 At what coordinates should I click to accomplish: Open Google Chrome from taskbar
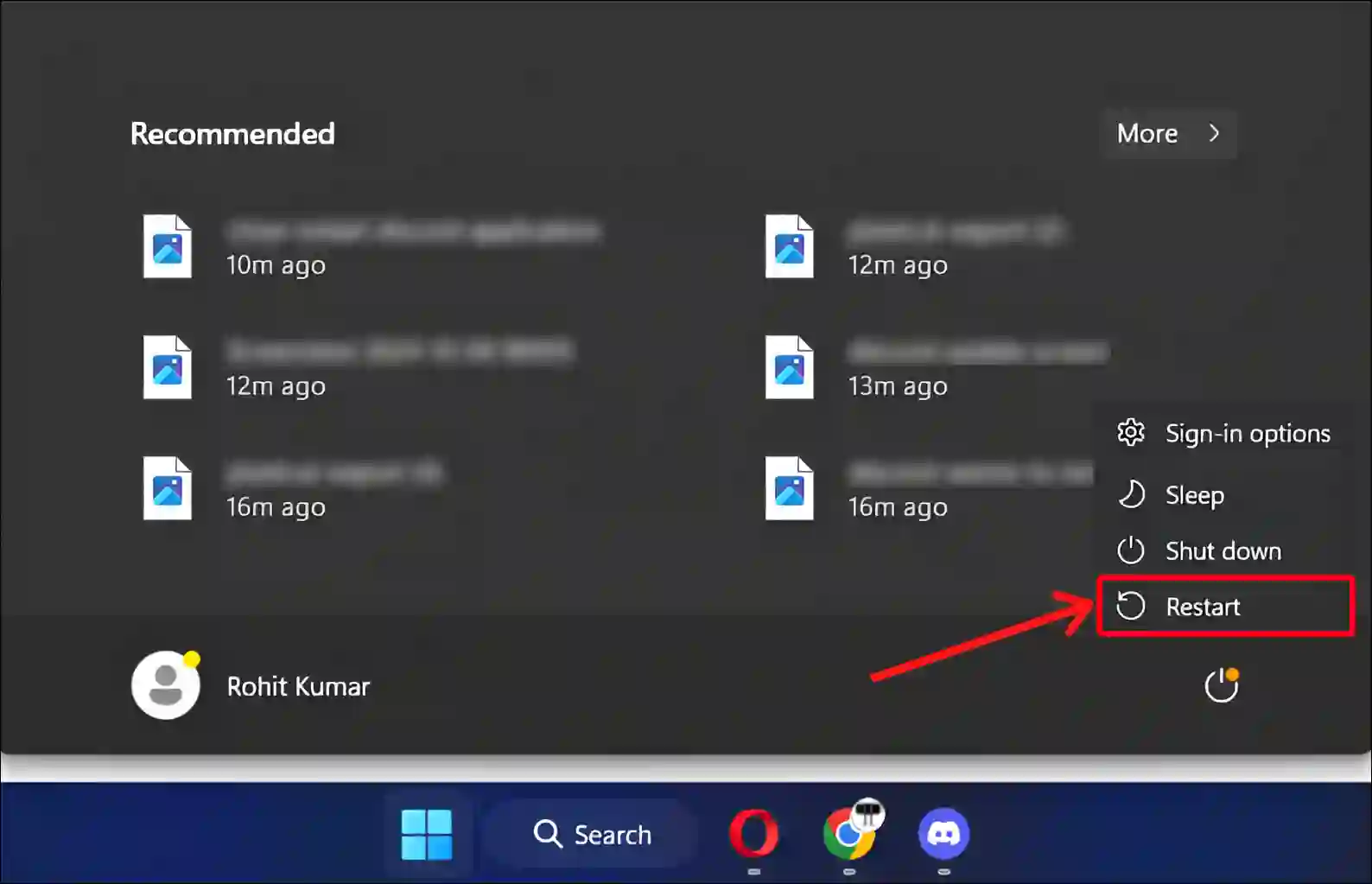(849, 834)
